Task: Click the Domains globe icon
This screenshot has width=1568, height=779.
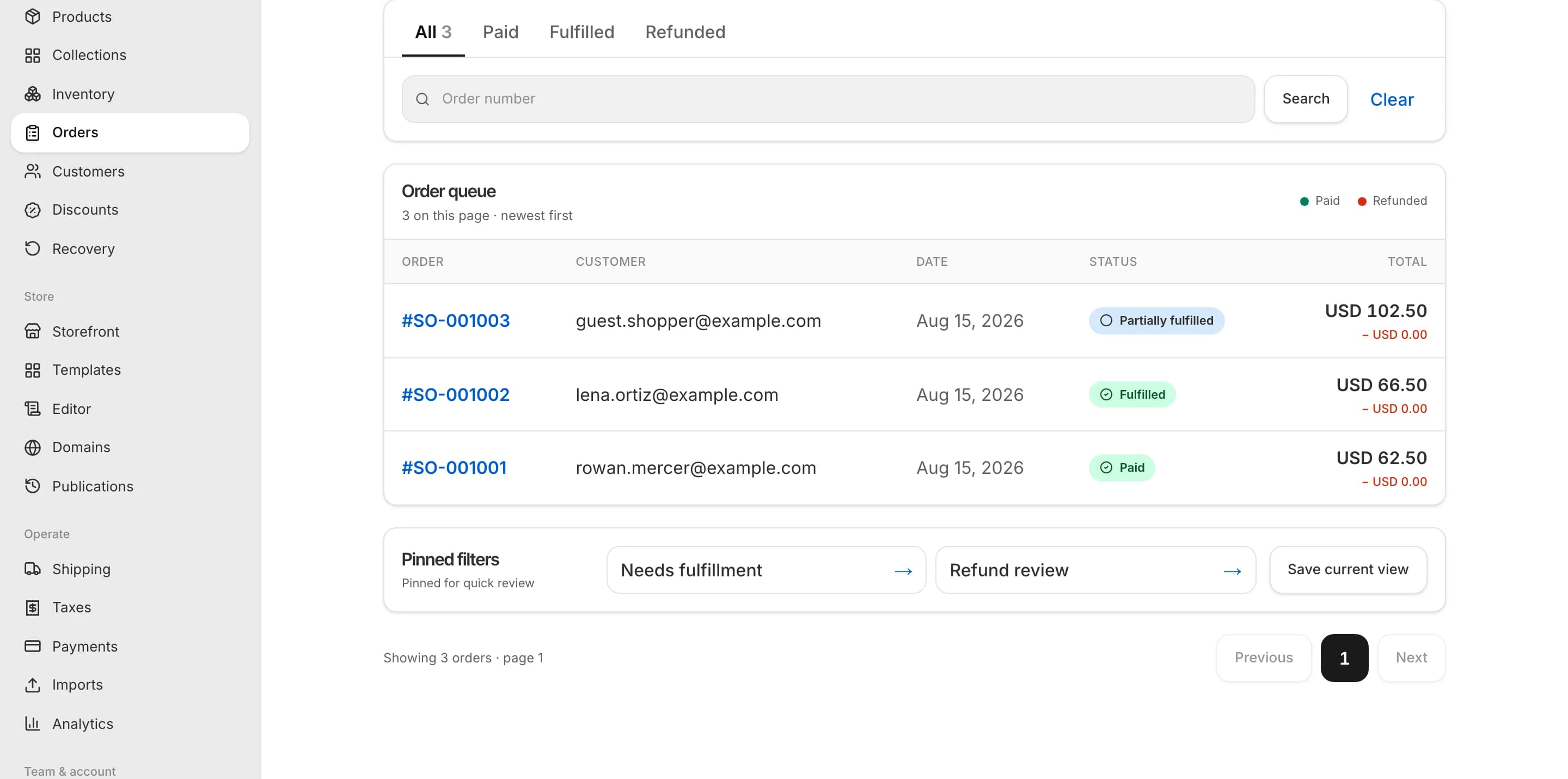Action: click(32, 448)
